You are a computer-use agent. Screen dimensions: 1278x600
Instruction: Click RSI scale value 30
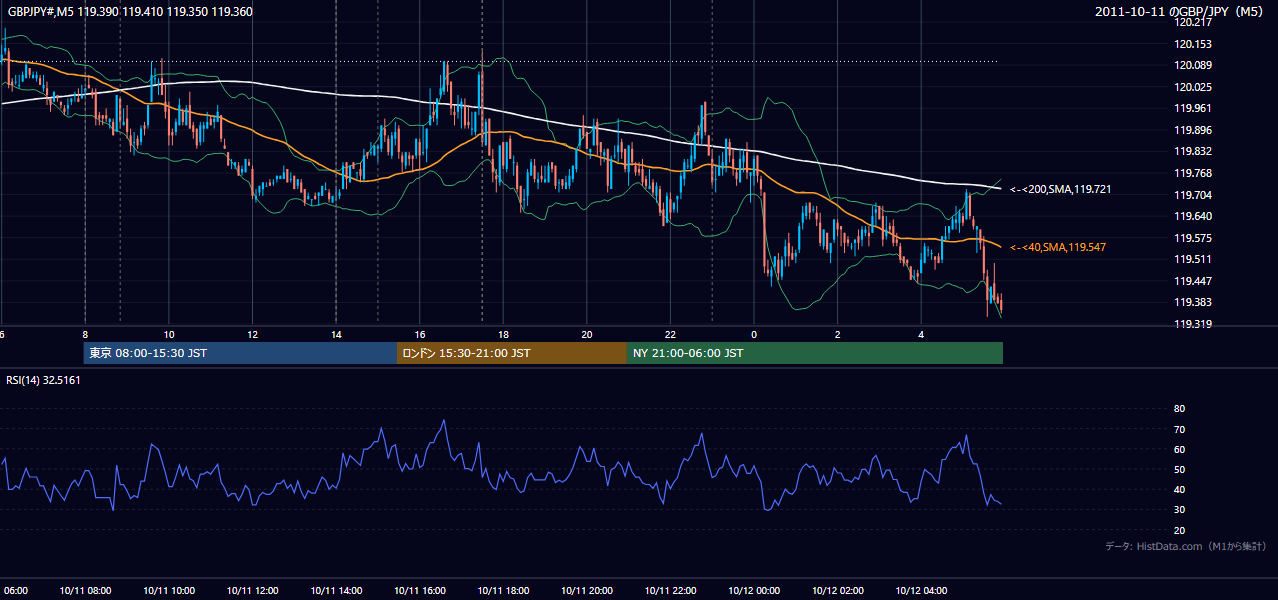pos(1179,510)
